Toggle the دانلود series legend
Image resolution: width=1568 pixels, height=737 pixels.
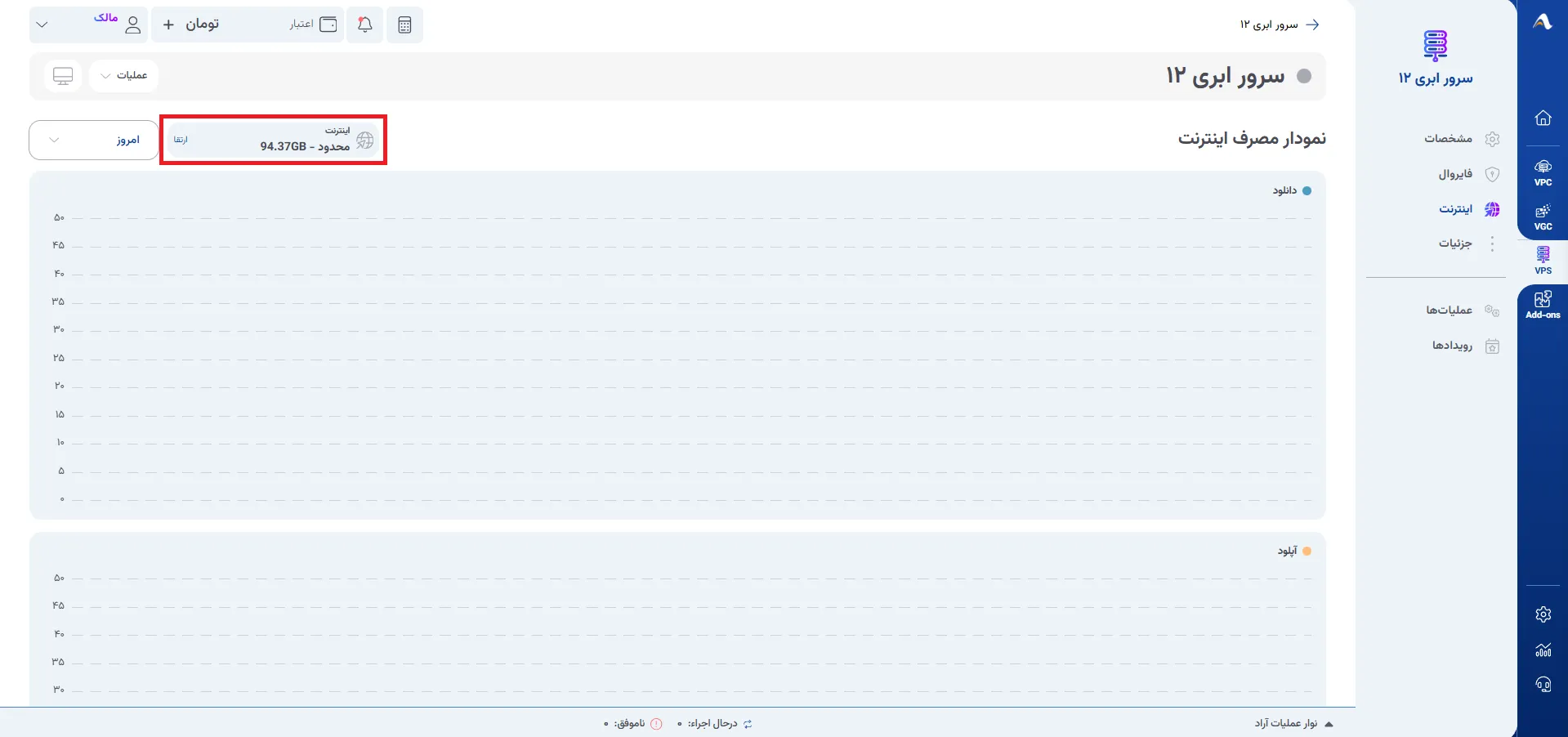[x=1292, y=190]
